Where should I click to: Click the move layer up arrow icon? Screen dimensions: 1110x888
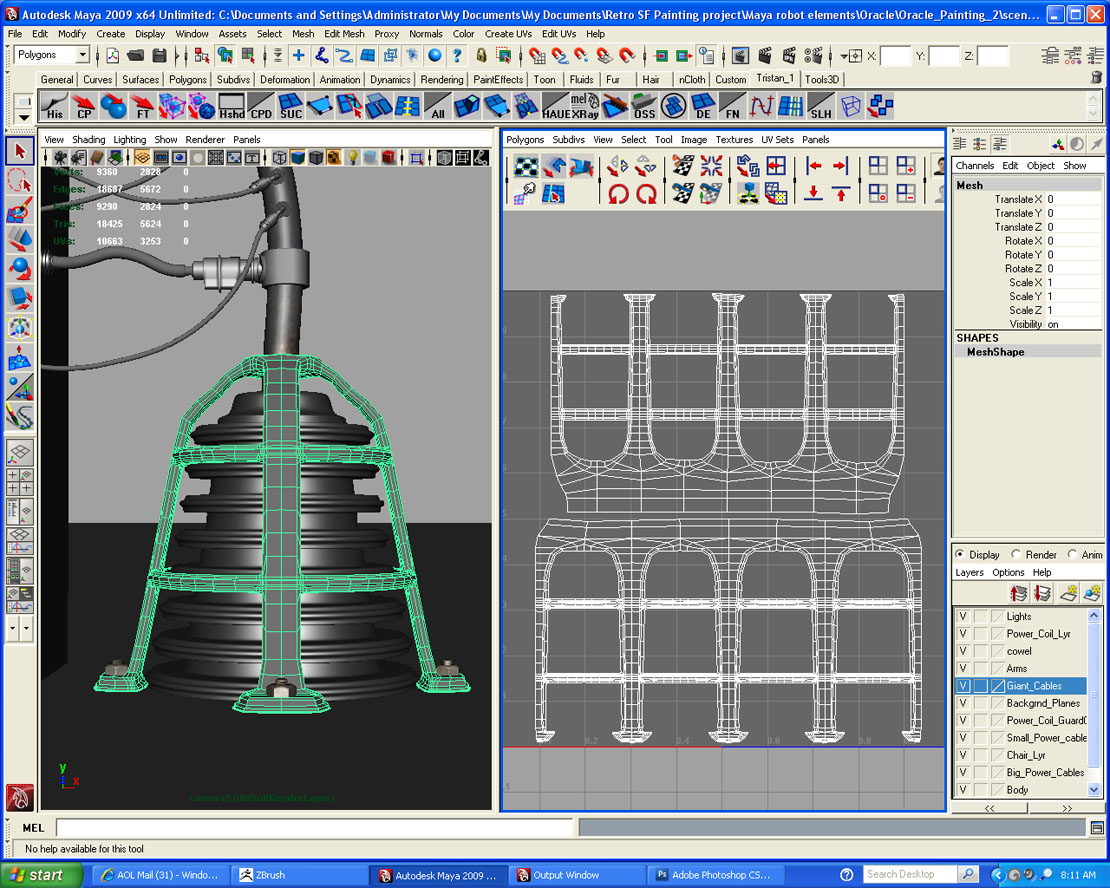coord(1019,592)
